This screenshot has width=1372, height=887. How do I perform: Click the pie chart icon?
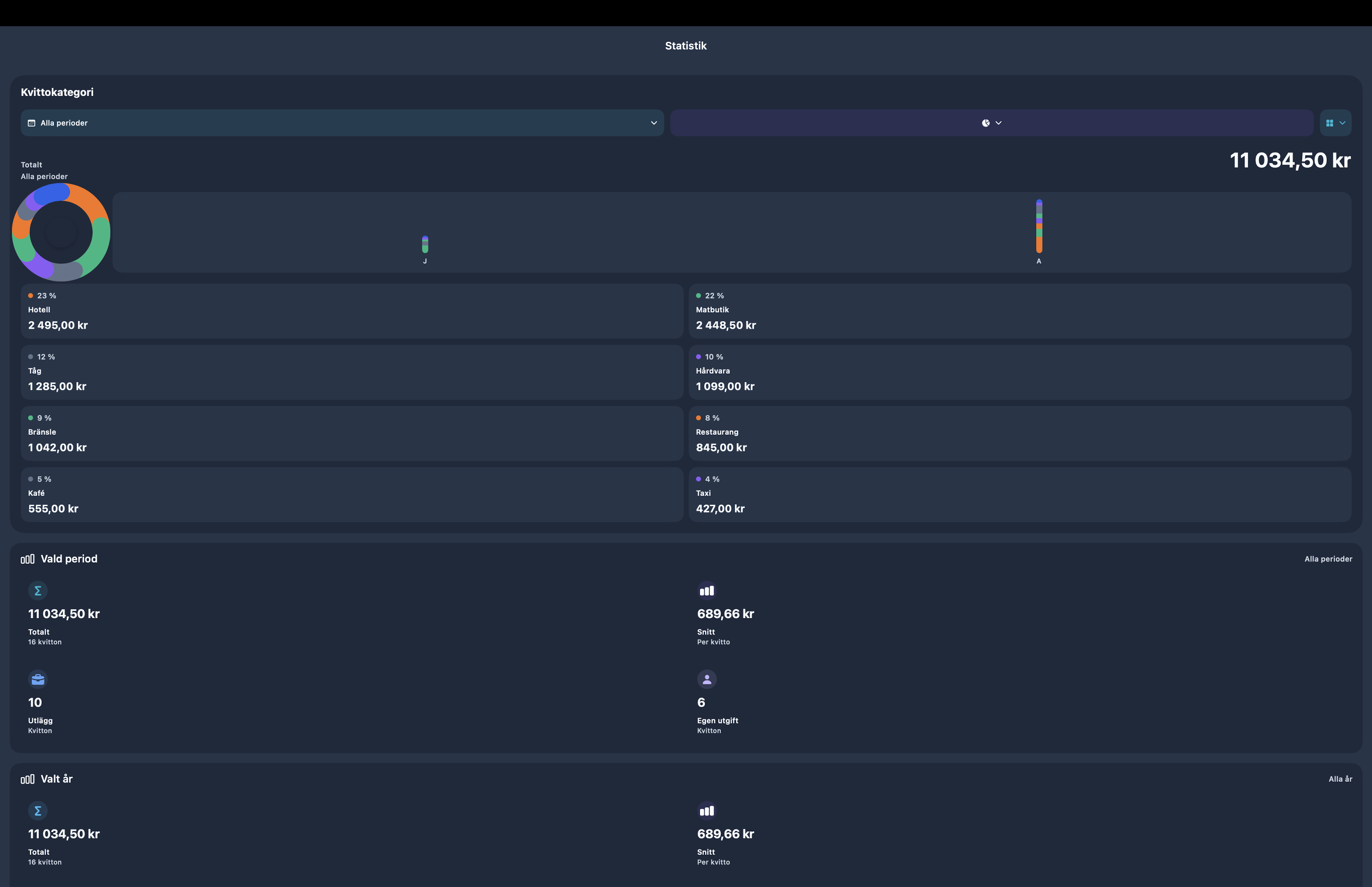point(986,123)
